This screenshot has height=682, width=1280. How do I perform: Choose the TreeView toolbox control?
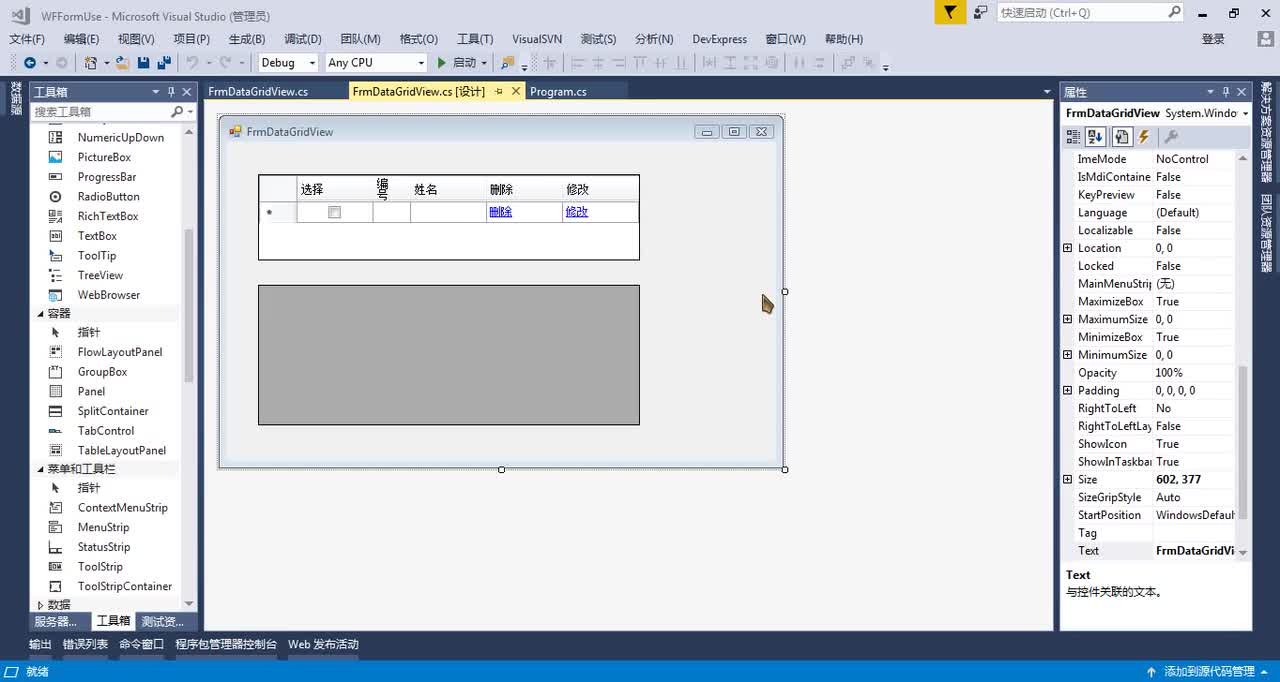[100, 275]
